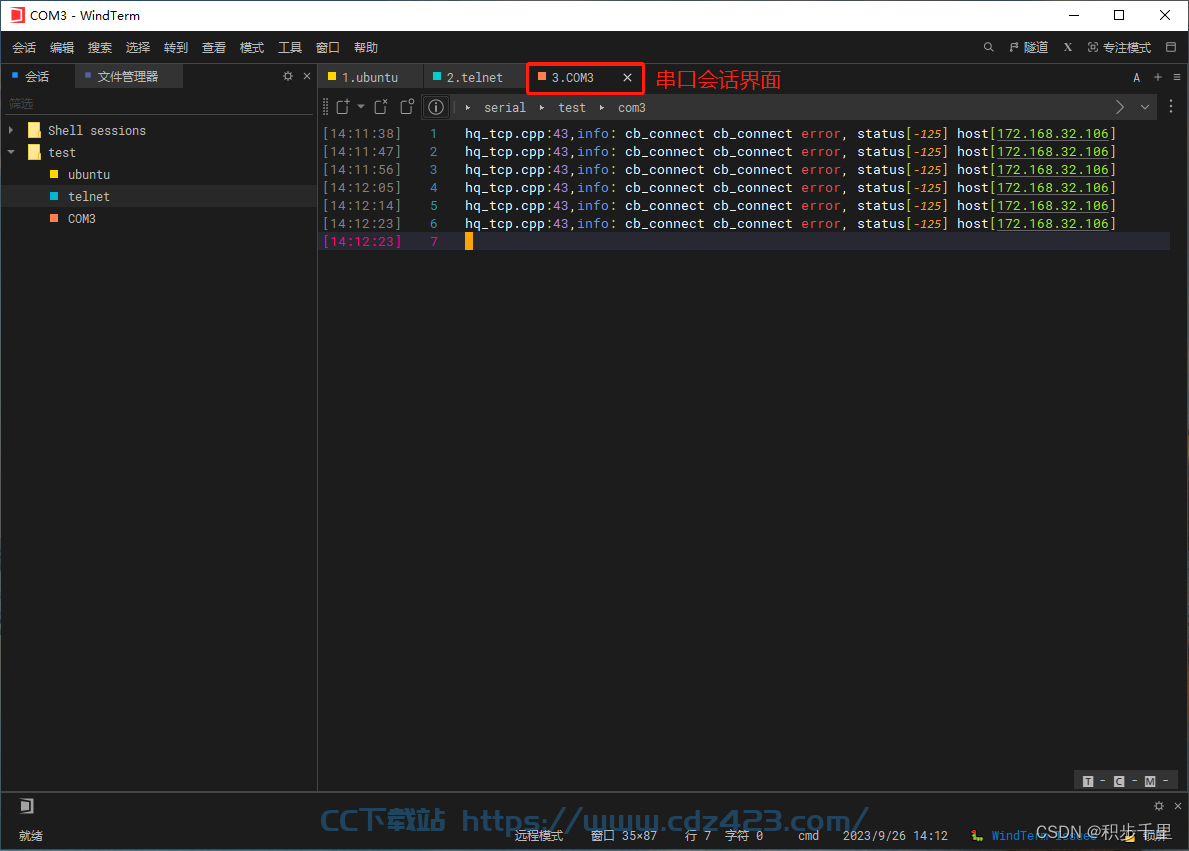This screenshot has width=1189, height=851.
Task: Select the telnet session in tree
Action: click(89, 196)
